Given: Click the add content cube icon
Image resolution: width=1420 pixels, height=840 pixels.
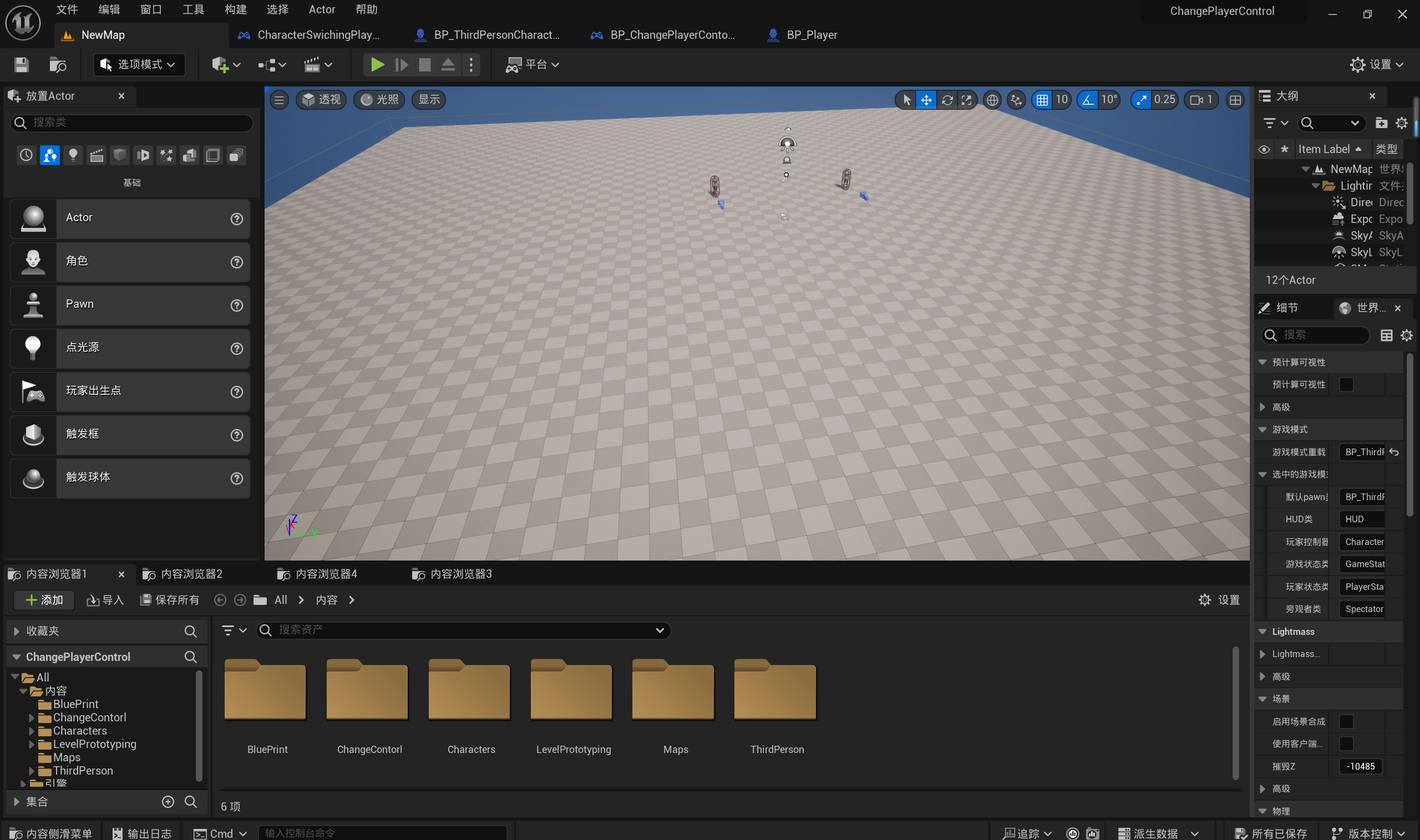Looking at the screenshot, I should (221, 64).
